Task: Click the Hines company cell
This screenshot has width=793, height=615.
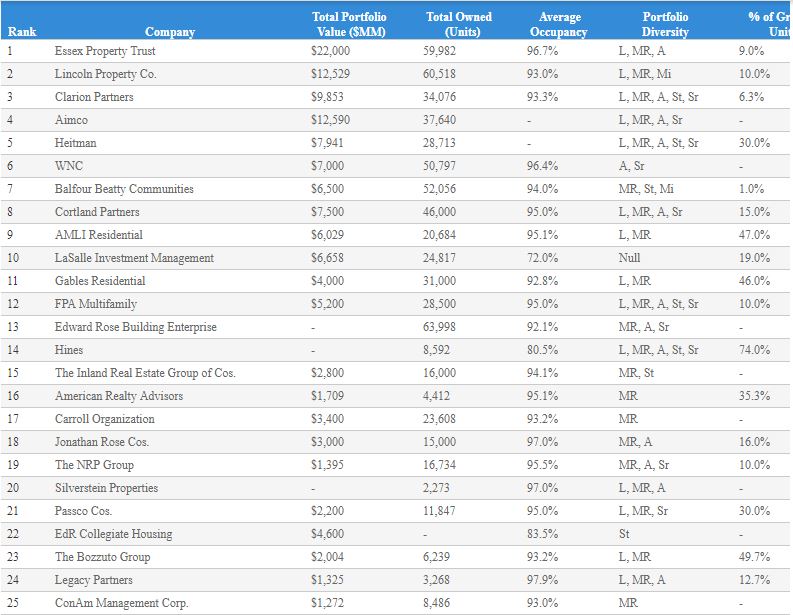Action: coord(69,350)
